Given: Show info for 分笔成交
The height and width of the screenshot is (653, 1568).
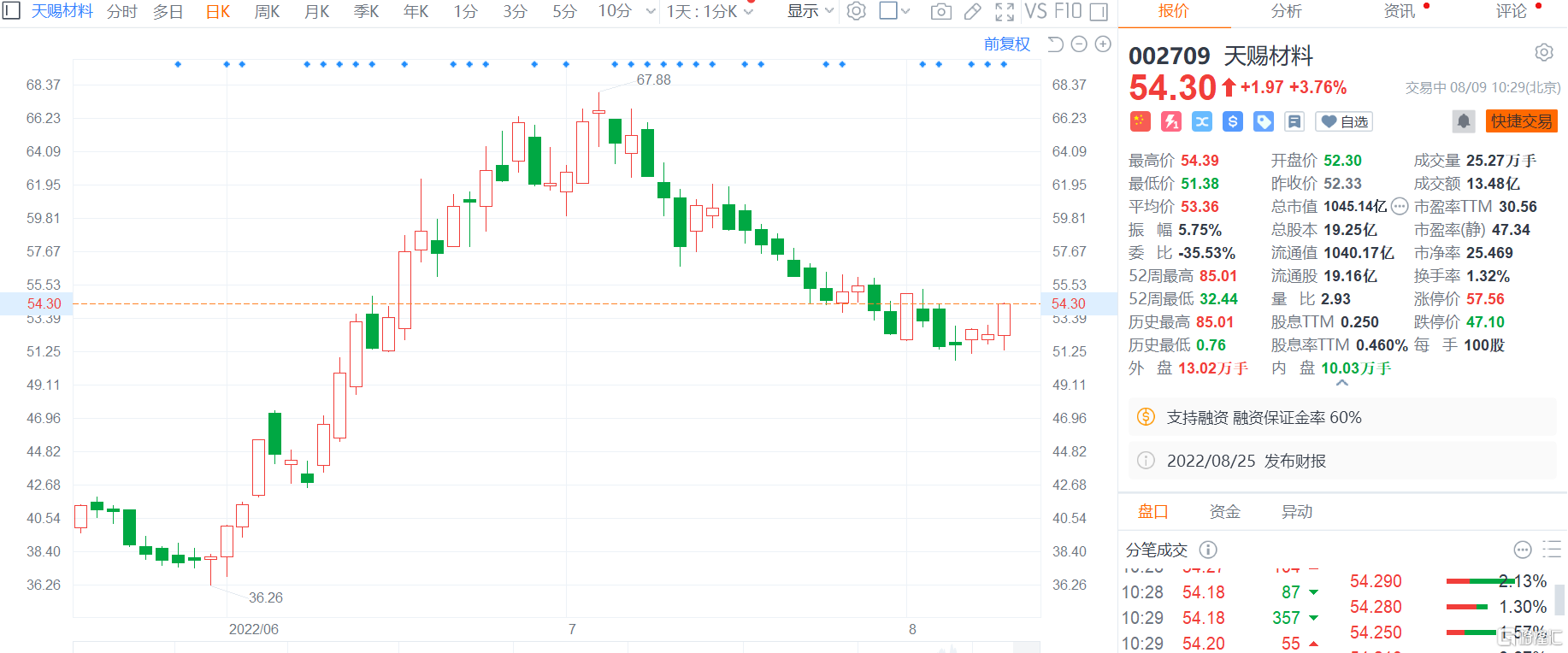Looking at the screenshot, I should (1208, 550).
